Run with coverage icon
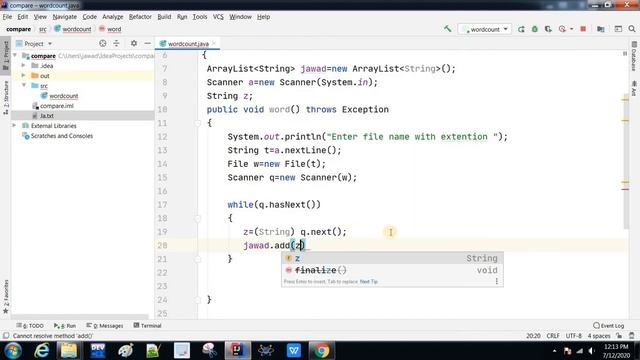This screenshot has height=360, width=640. pyautogui.click(x=548, y=29)
